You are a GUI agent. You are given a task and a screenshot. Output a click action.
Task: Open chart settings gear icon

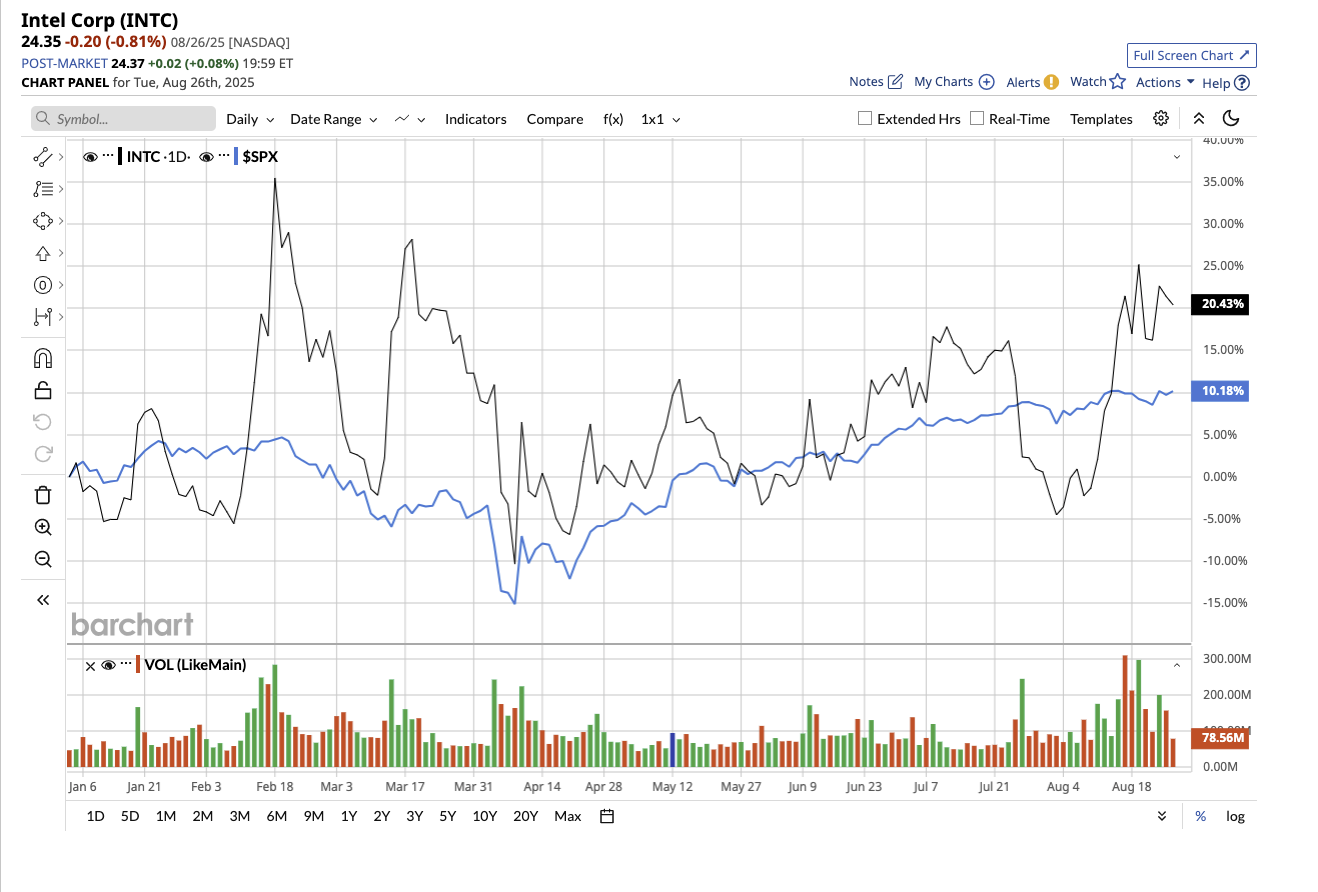(1160, 118)
